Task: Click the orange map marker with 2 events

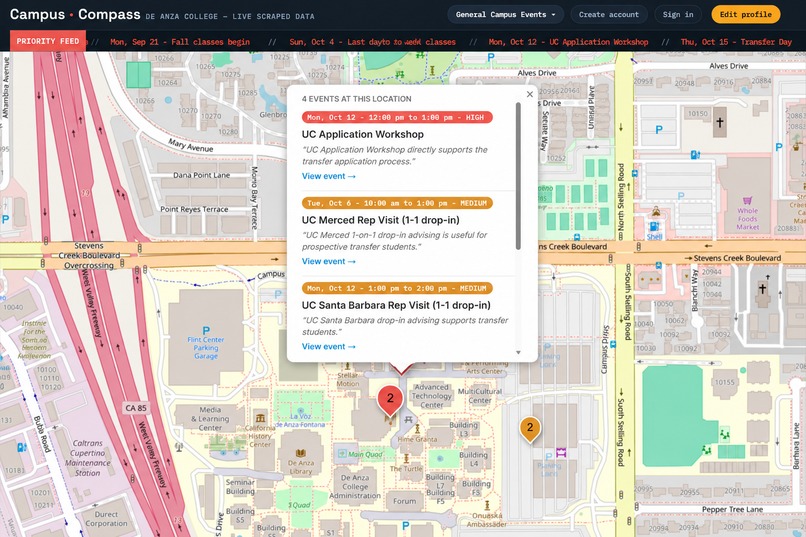Action: coord(530,429)
